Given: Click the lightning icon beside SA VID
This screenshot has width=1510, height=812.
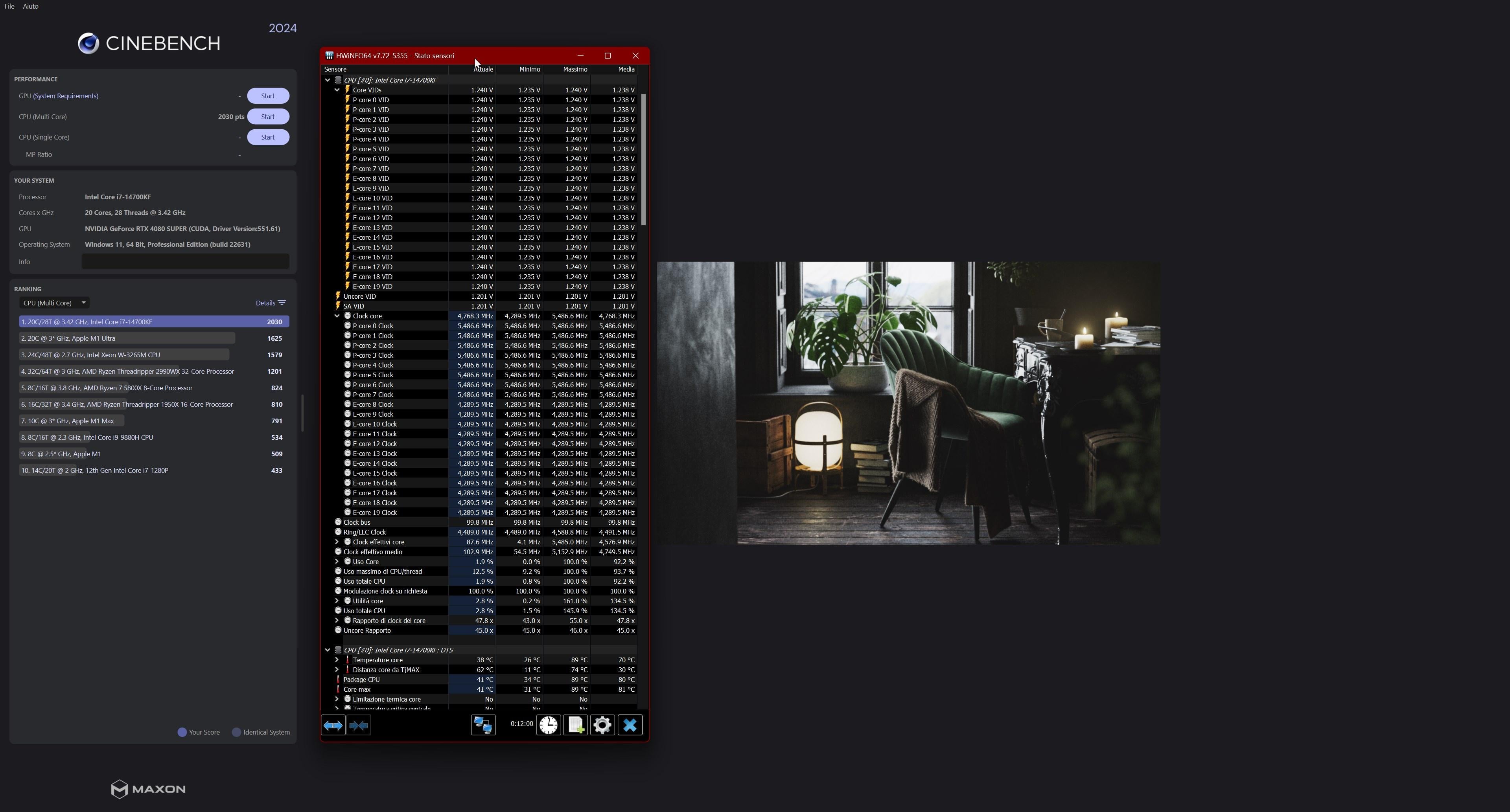Looking at the screenshot, I should [x=338, y=306].
